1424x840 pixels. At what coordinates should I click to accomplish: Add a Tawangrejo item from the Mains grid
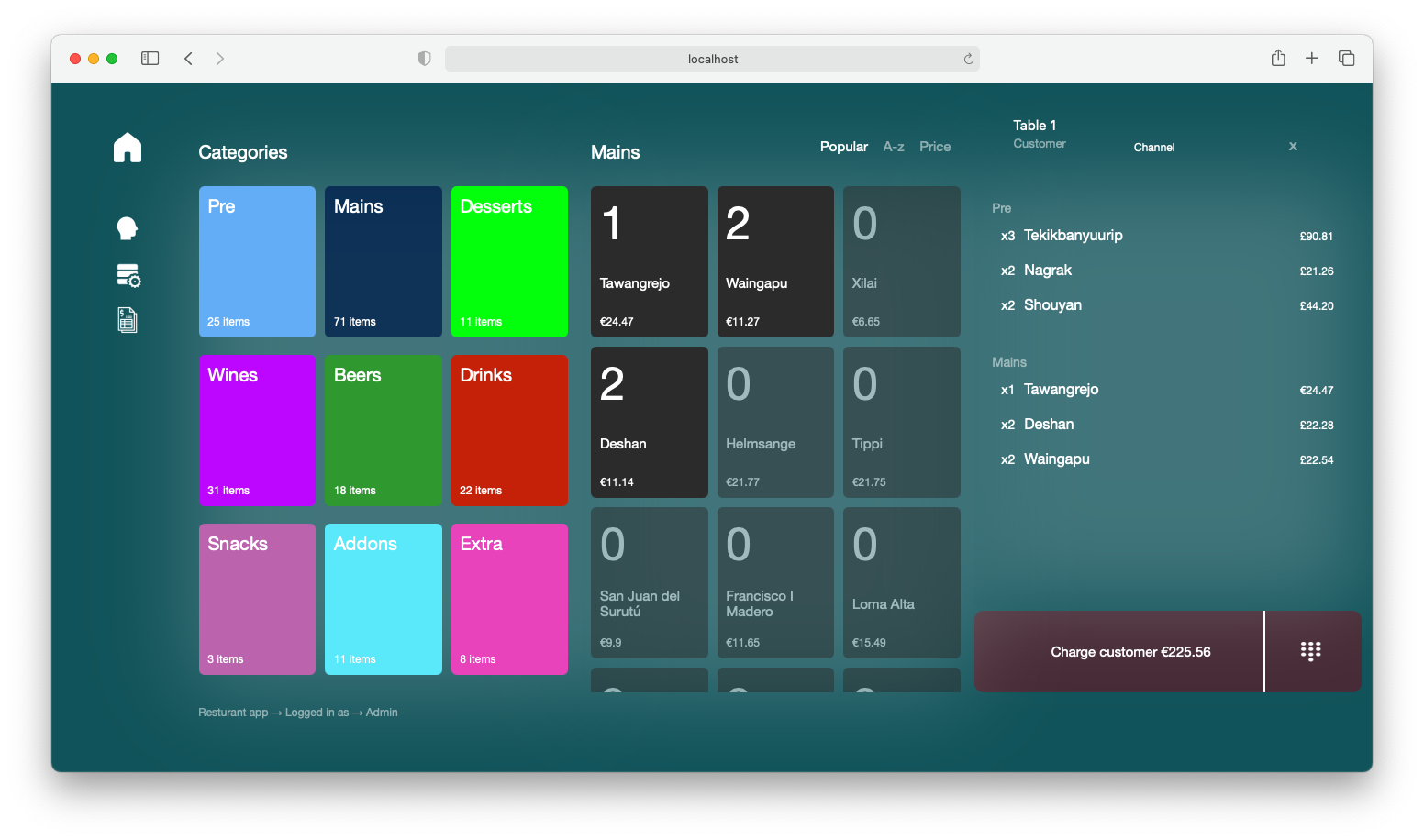tap(649, 261)
